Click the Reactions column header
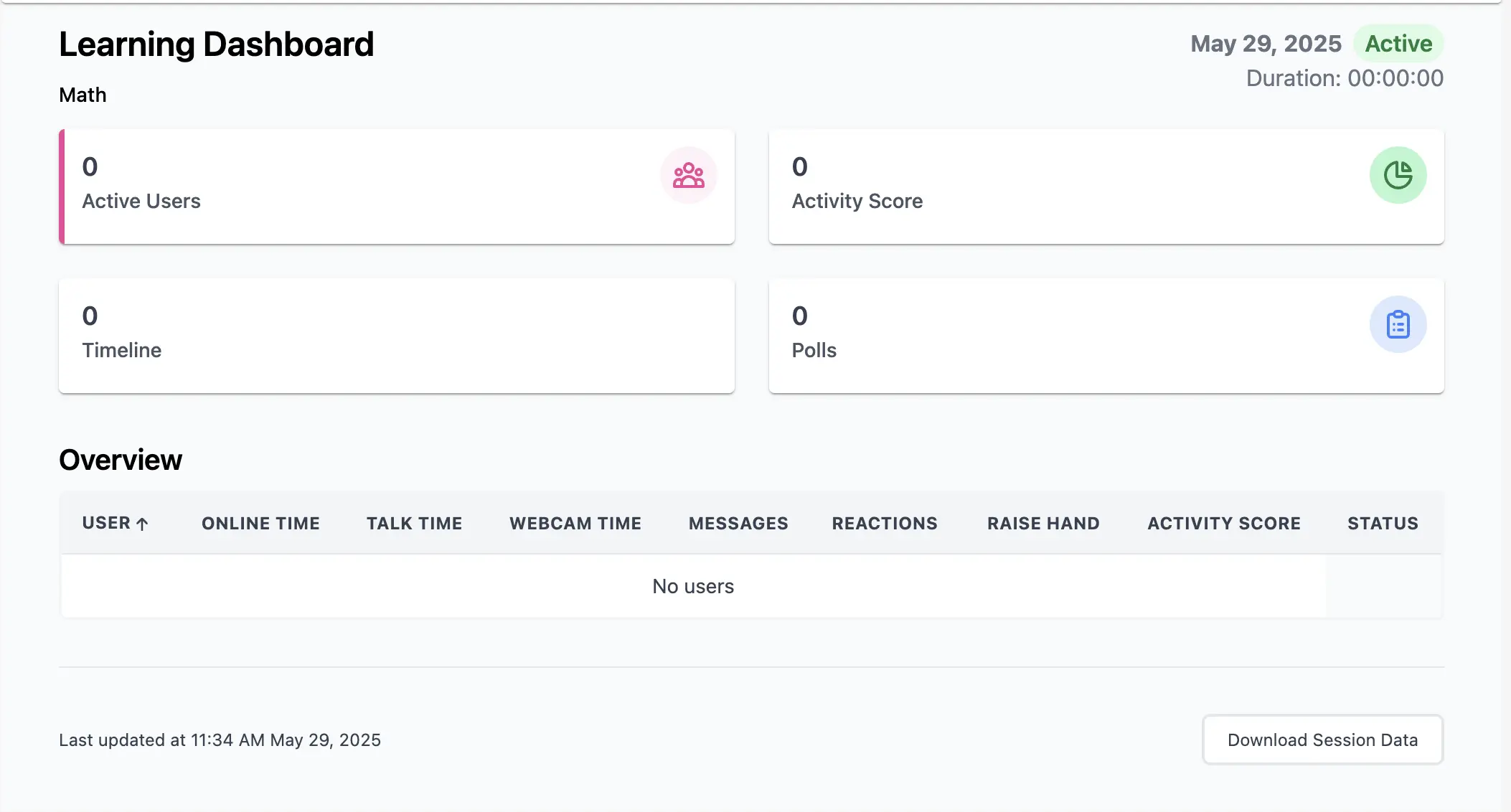 pyautogui.click(x=885, y=524)
